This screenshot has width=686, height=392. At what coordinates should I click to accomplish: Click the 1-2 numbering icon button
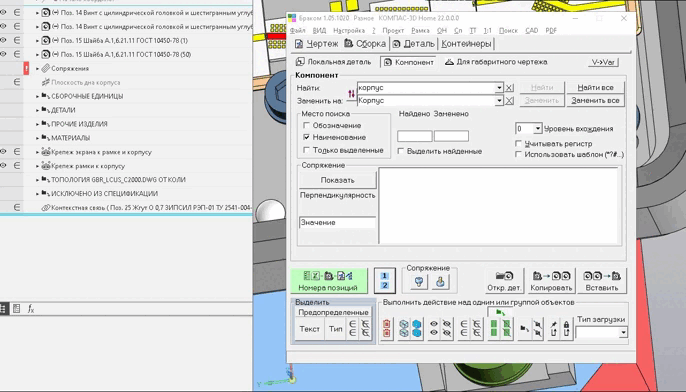[x=385, y=280]
